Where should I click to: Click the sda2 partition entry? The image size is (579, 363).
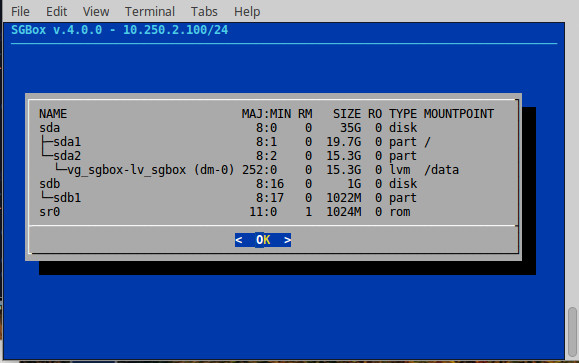67,156
